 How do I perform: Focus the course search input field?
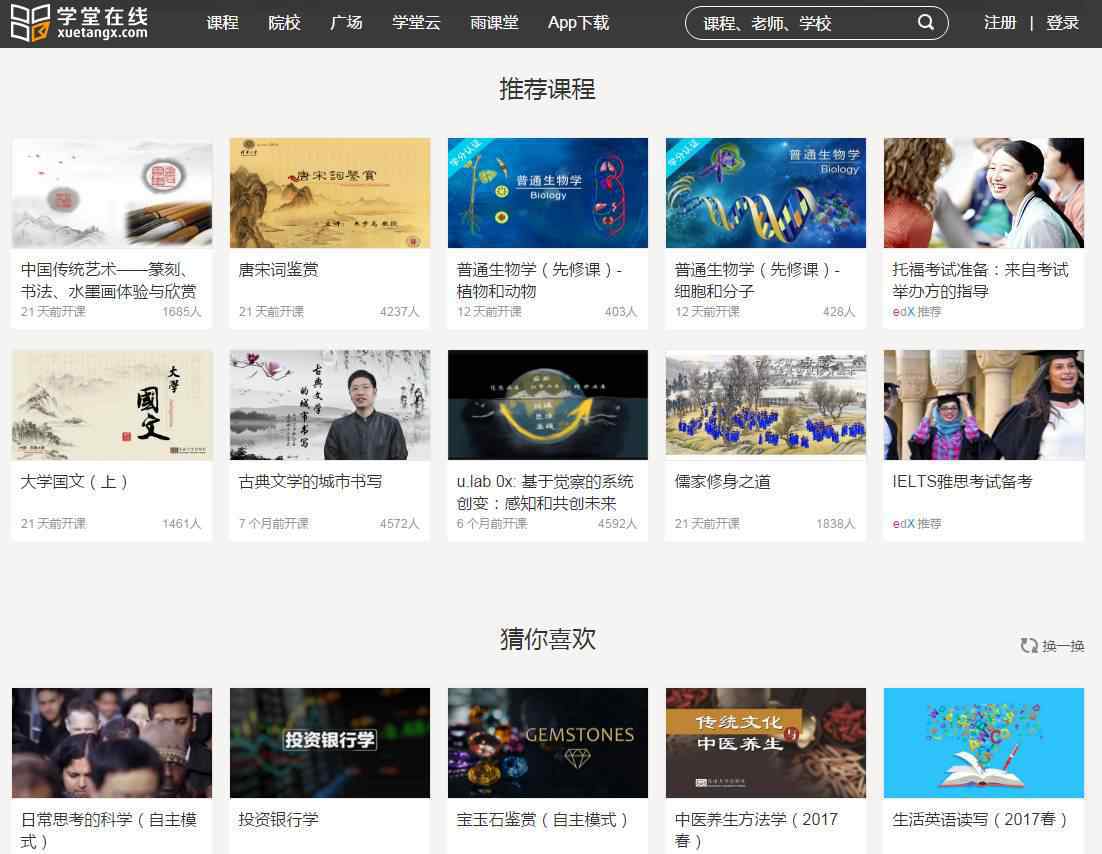(800, 23)
